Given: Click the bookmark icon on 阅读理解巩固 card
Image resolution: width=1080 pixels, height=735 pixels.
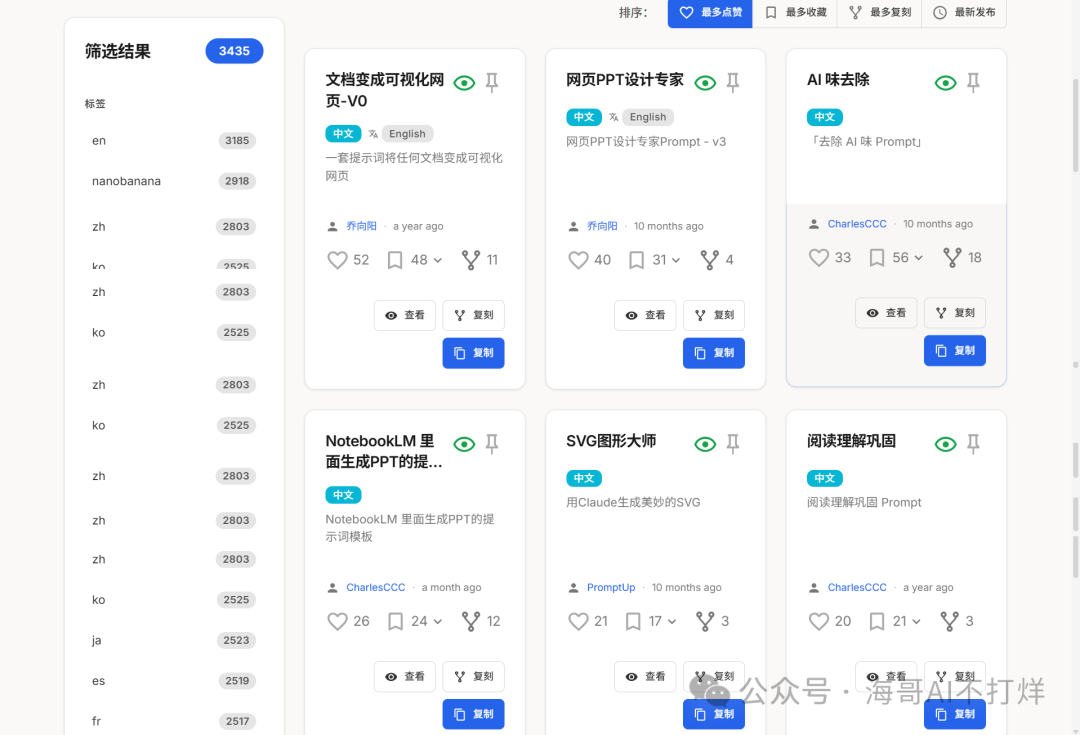Looking at the screenshot, I should coord(877,621).
